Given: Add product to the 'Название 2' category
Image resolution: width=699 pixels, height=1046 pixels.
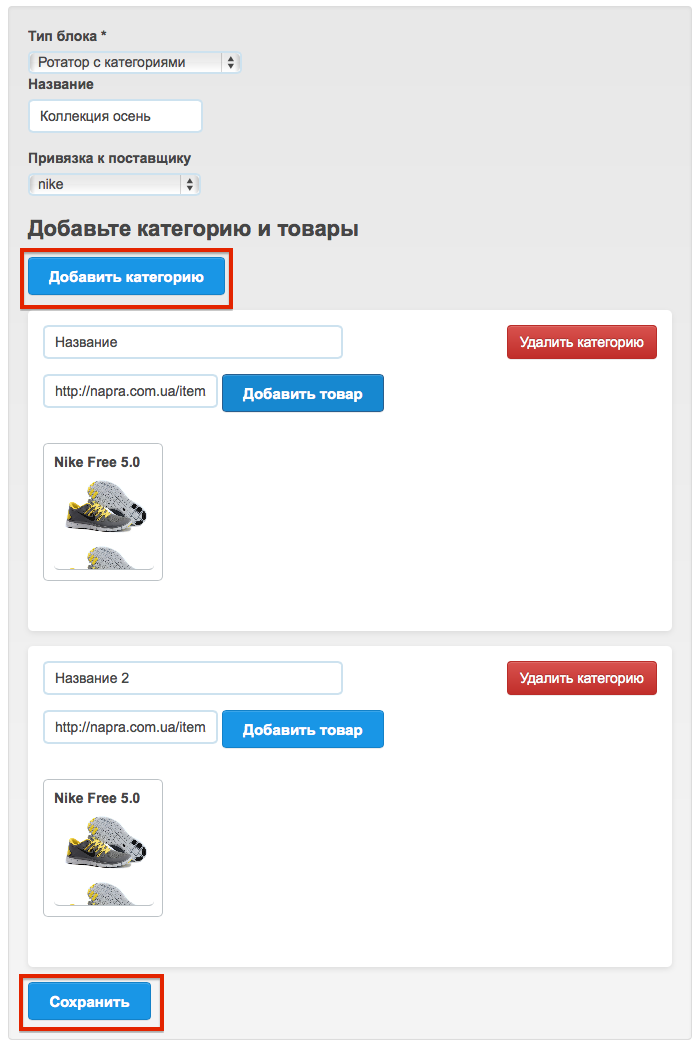Looking at the screenshot, I should [x=303, y=729].
